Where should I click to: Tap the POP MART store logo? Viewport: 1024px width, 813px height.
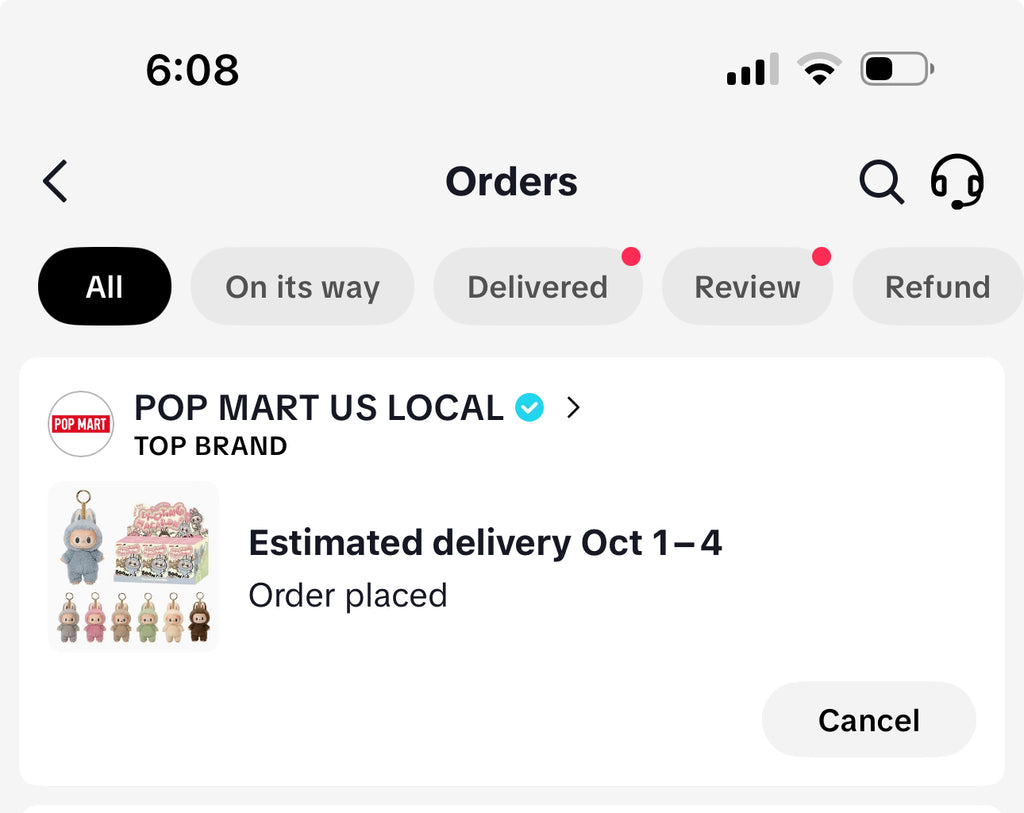coord(81,424)
